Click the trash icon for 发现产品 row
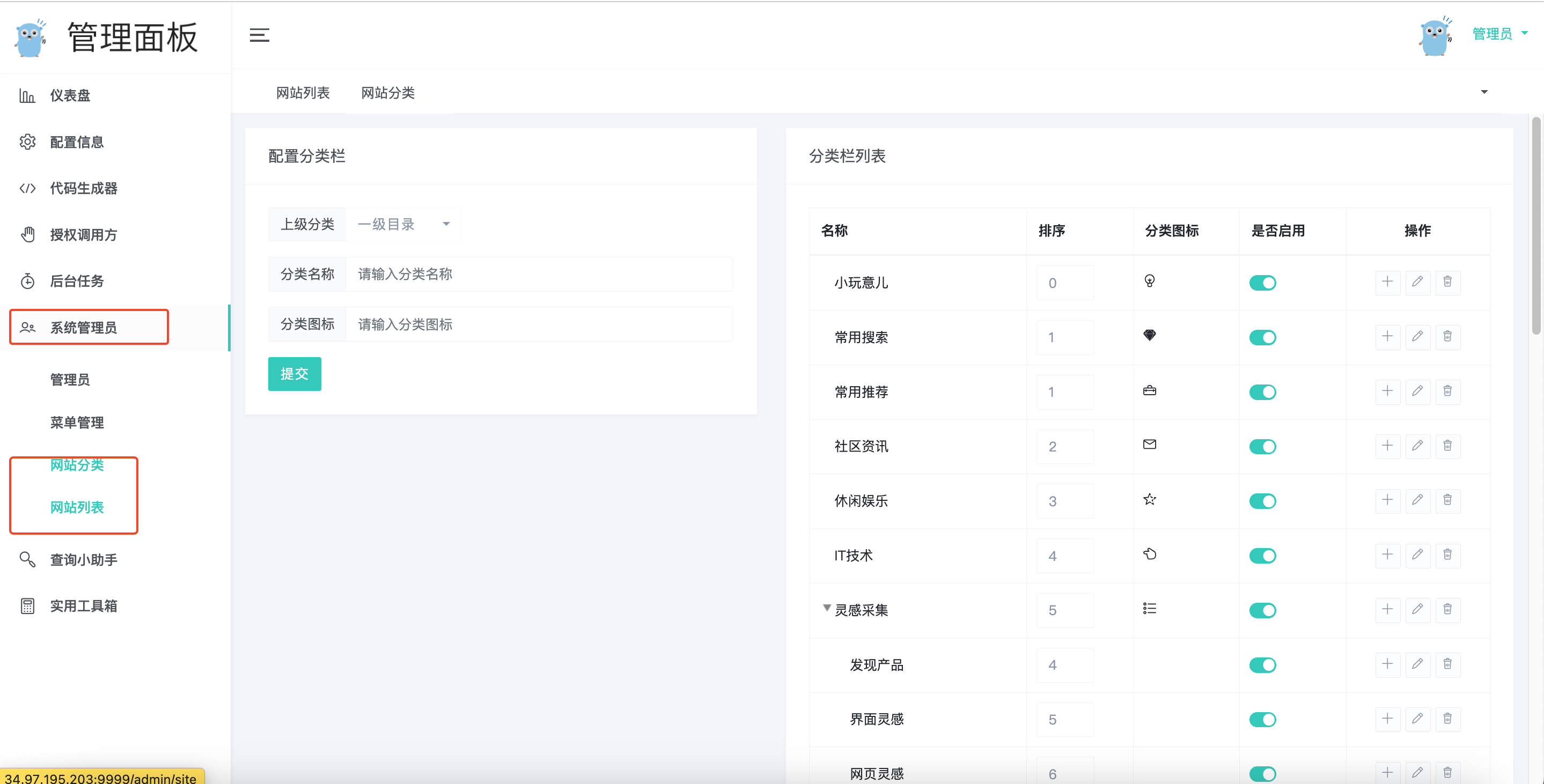The height and width of the screenshot is (784, 1544). tap(1447, 664)
